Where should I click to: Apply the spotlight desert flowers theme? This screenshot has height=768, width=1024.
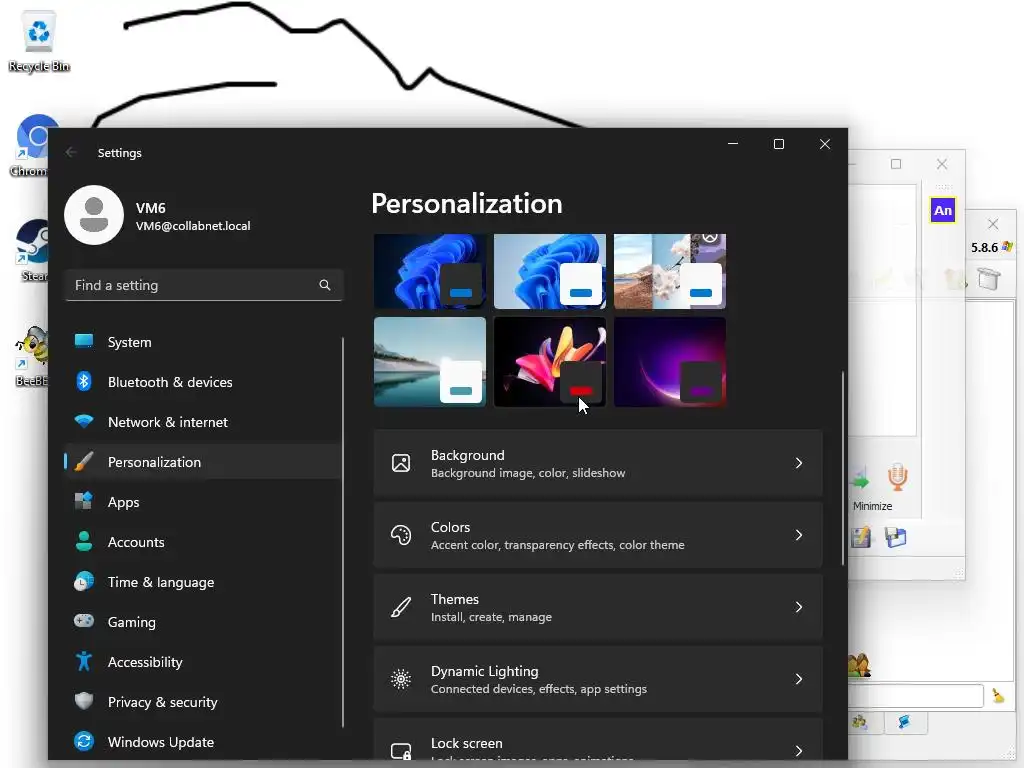click(x=670, y=271)
